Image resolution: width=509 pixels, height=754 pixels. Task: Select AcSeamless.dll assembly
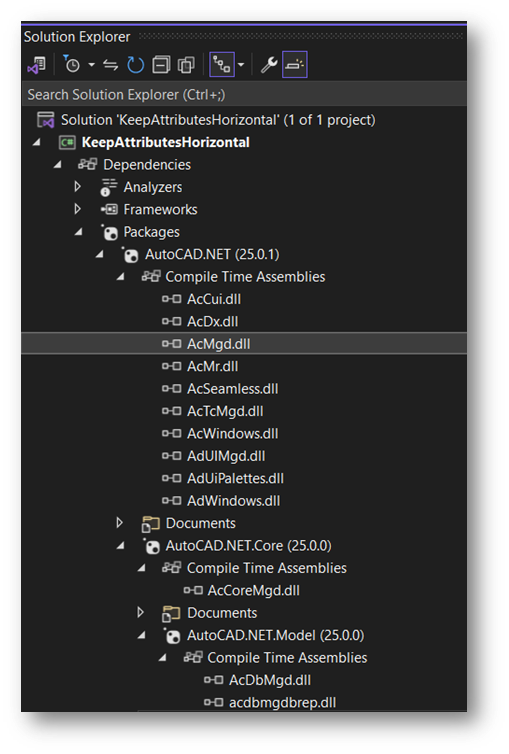[233, 389]
